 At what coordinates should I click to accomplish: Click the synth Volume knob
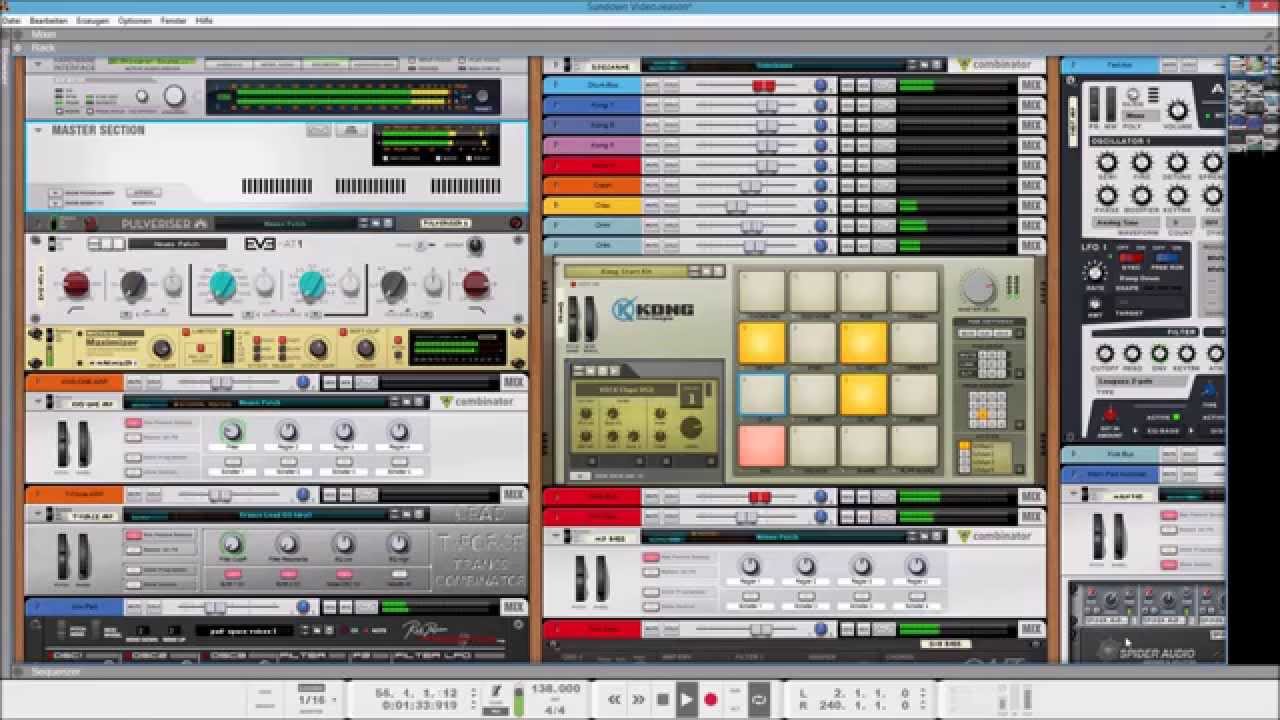pyautogui.click(x=1178, y=111)
